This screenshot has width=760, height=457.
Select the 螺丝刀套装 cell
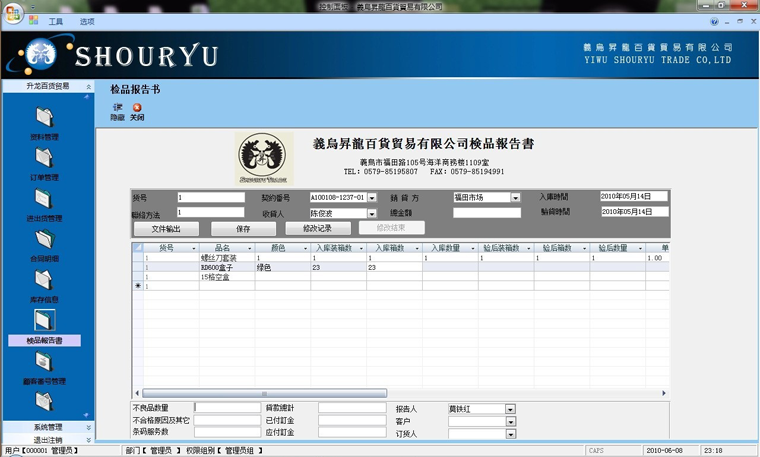click(227, 258)
